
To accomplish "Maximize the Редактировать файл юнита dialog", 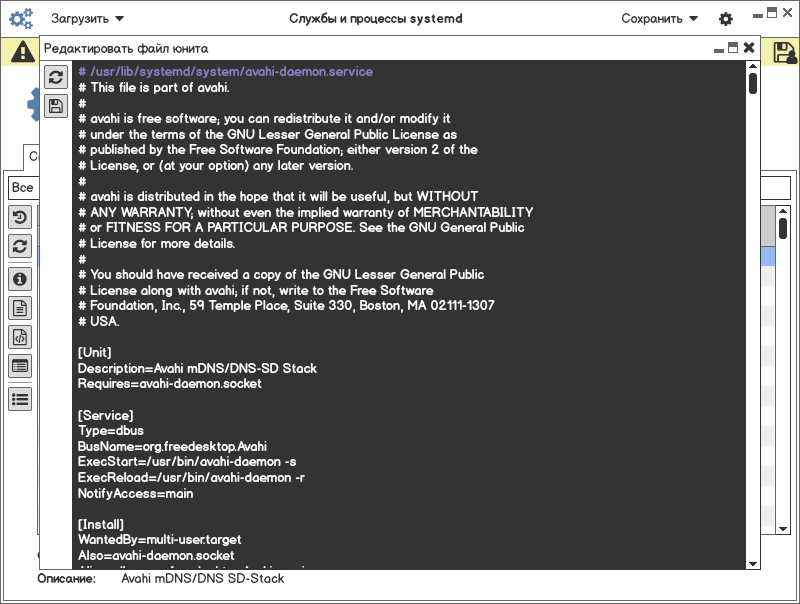I will (733, 47).
